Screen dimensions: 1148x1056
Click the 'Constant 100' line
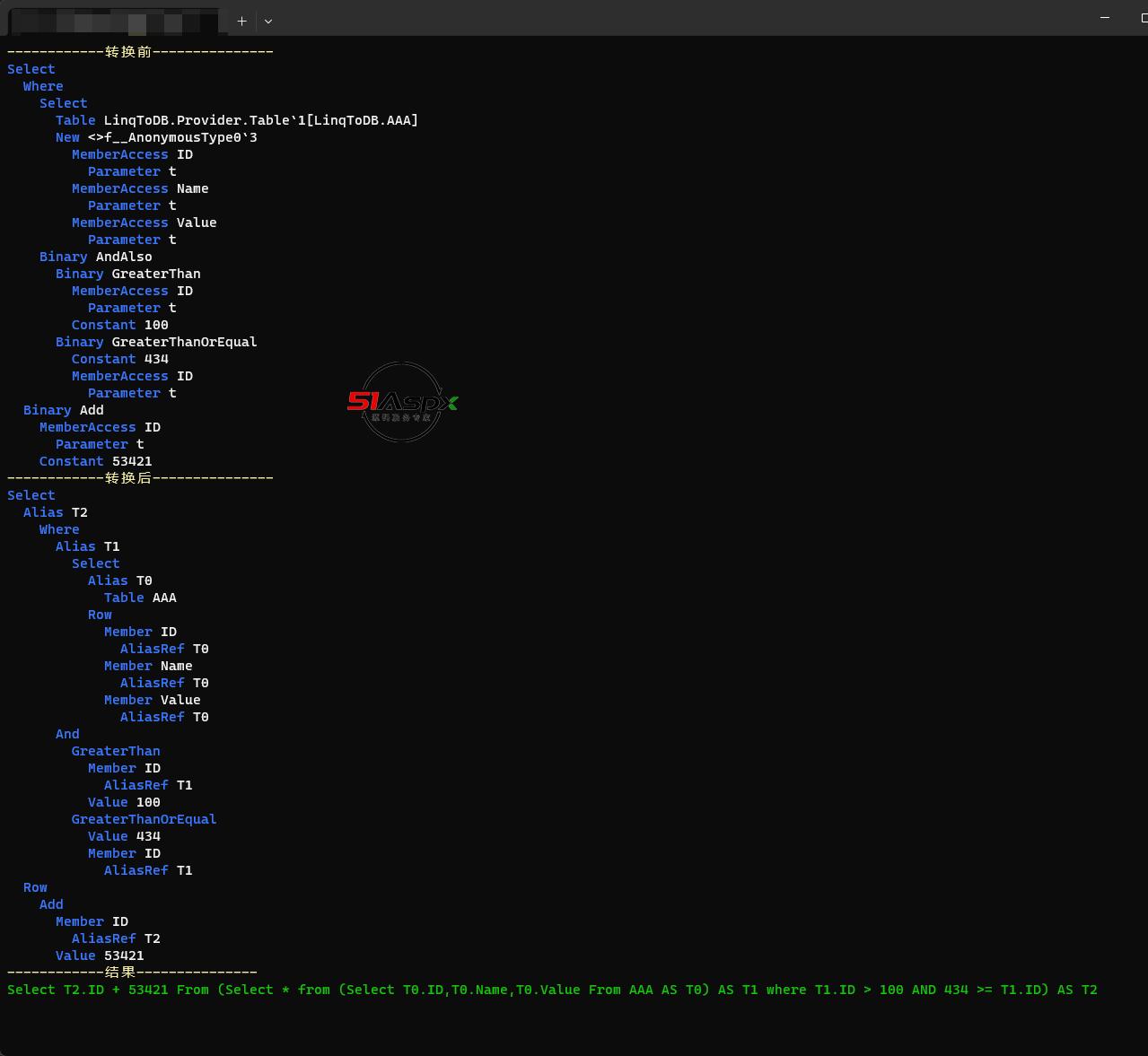click(x=120, y=325)
